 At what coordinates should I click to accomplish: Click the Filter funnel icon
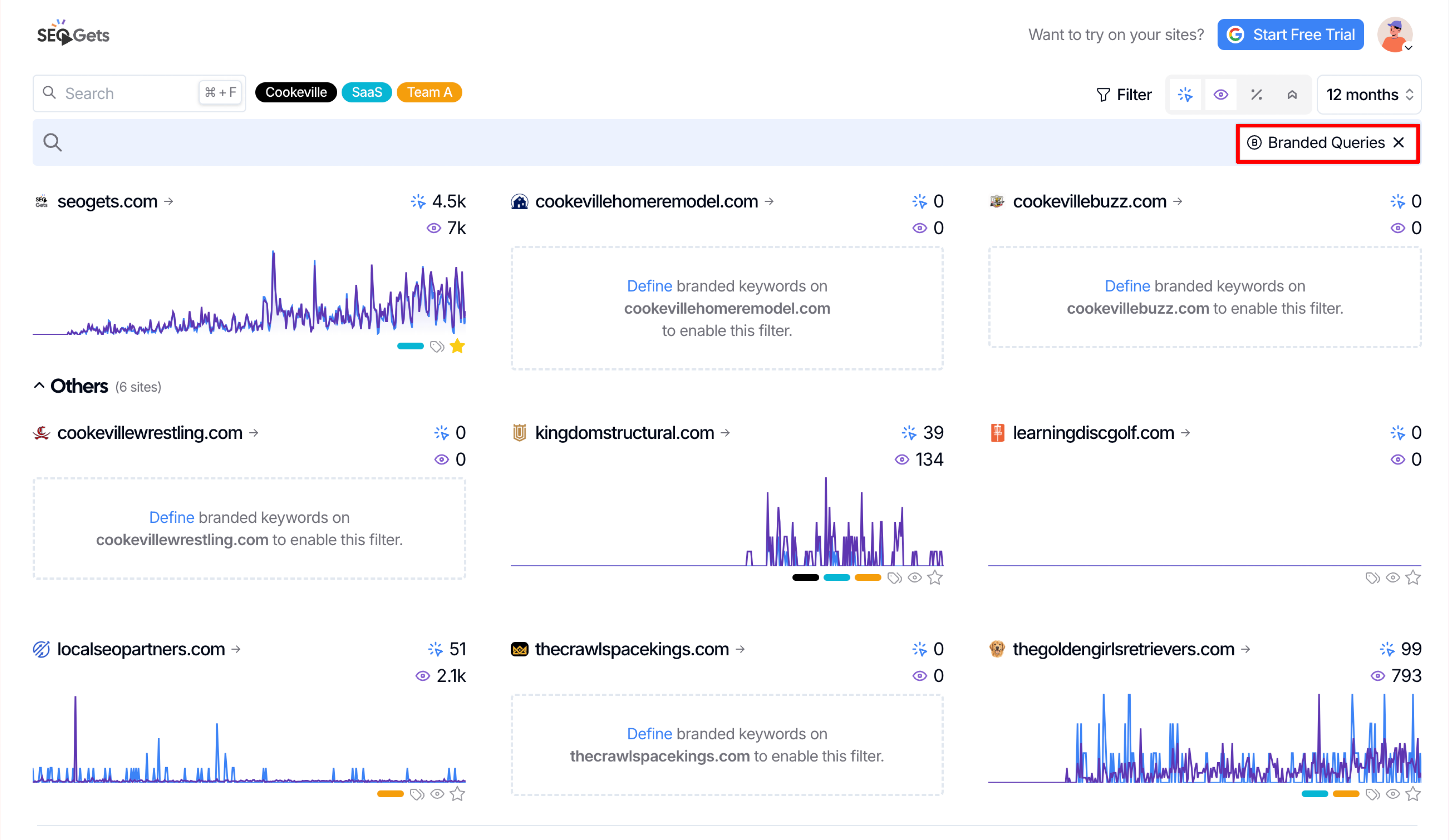tap(1103, 94)
